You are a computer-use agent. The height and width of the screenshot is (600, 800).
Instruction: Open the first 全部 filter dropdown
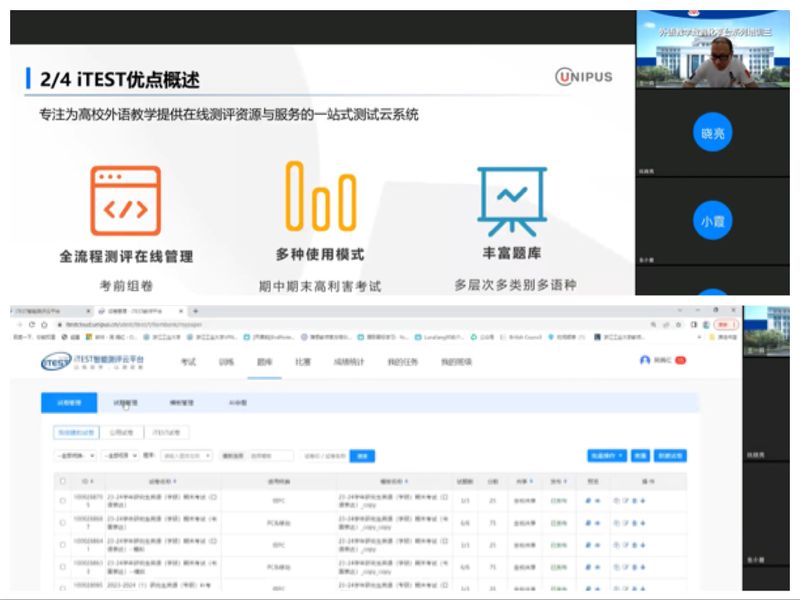tap(76, 456)
